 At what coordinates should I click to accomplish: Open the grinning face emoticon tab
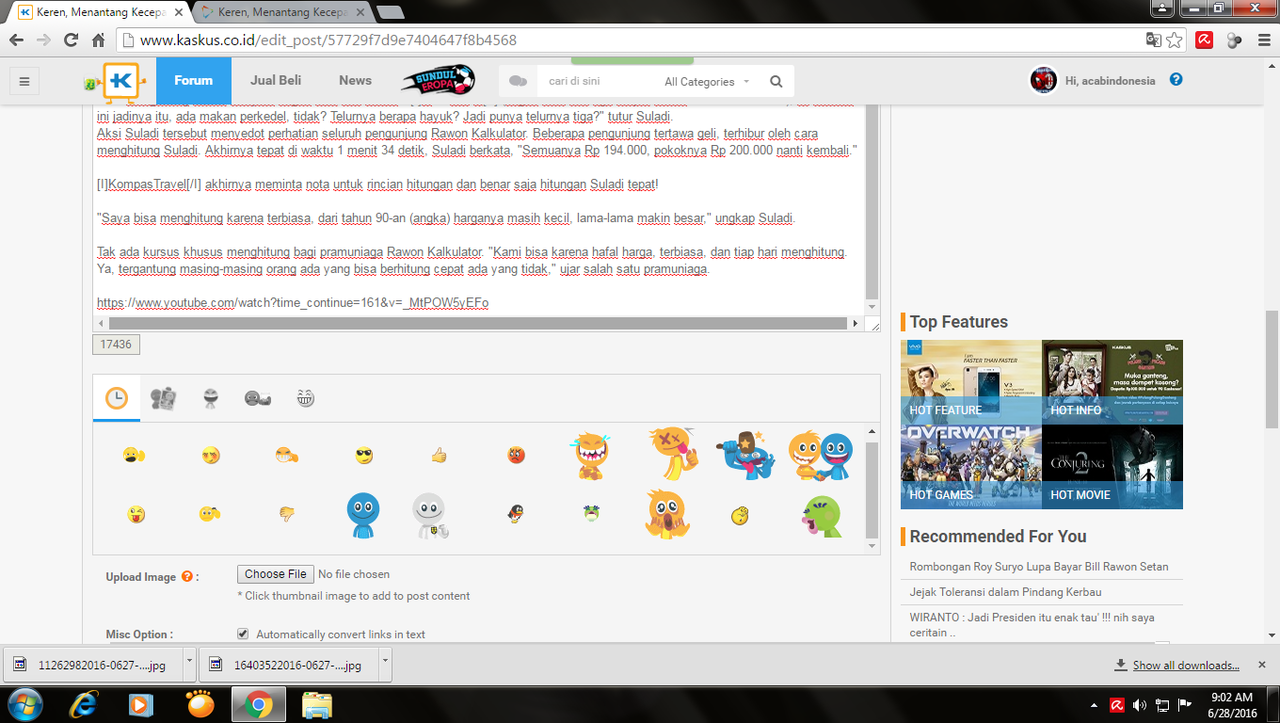[305, 399]
